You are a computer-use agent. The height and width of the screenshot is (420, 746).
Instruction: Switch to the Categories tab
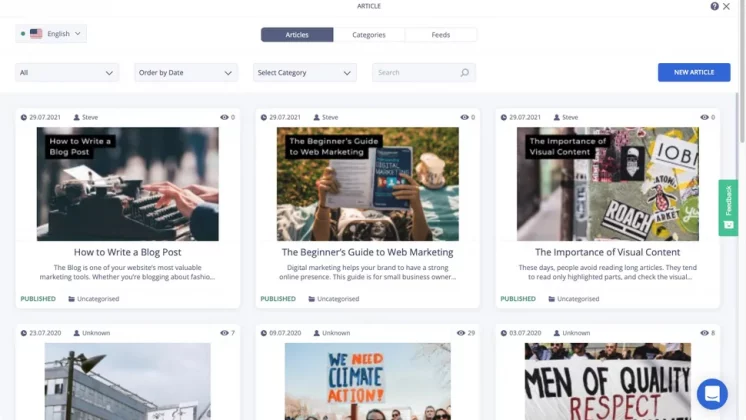point(369,35)
